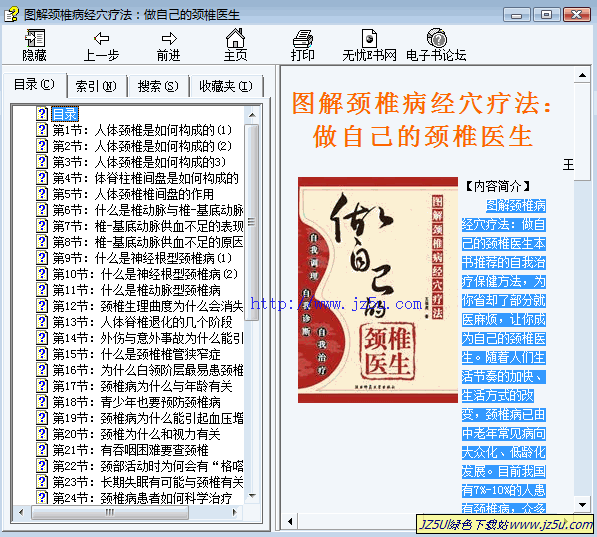597x537 pixels.
Task: Open 第2节：人体颈椎是如何构成的(2)
Action: pos(142,146)
